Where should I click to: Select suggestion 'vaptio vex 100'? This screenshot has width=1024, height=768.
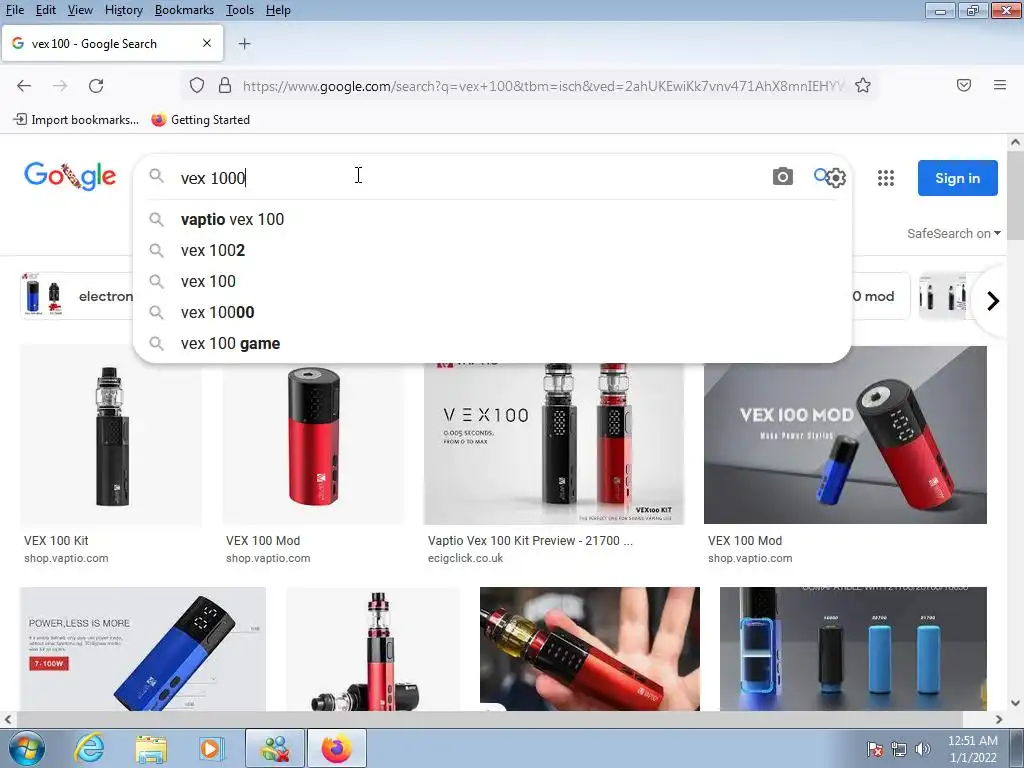coord(492,219)
